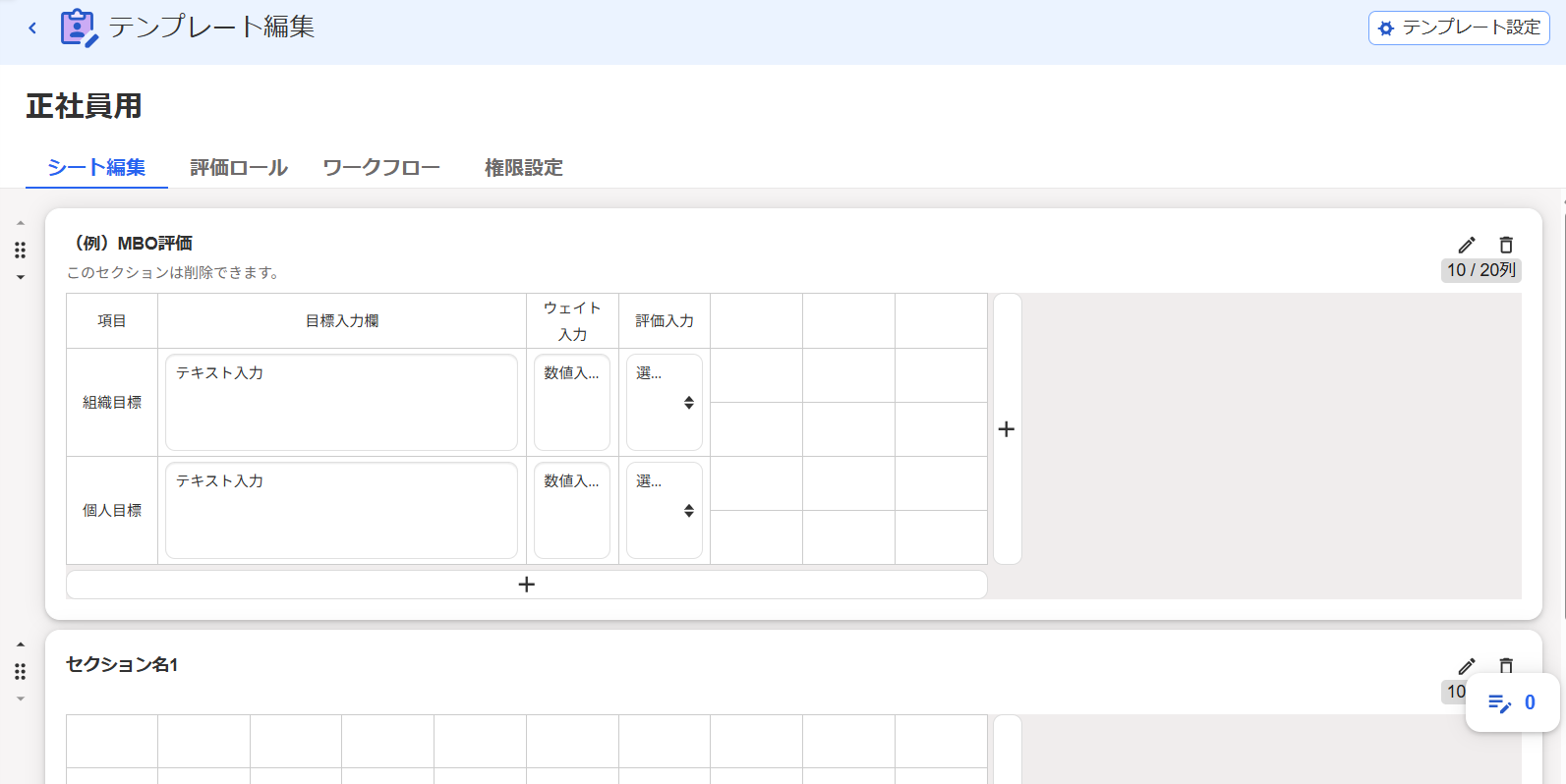Click the 正社員用 template name heading
The width and height of the screenshot is (1566, 784).
(85, 106)
